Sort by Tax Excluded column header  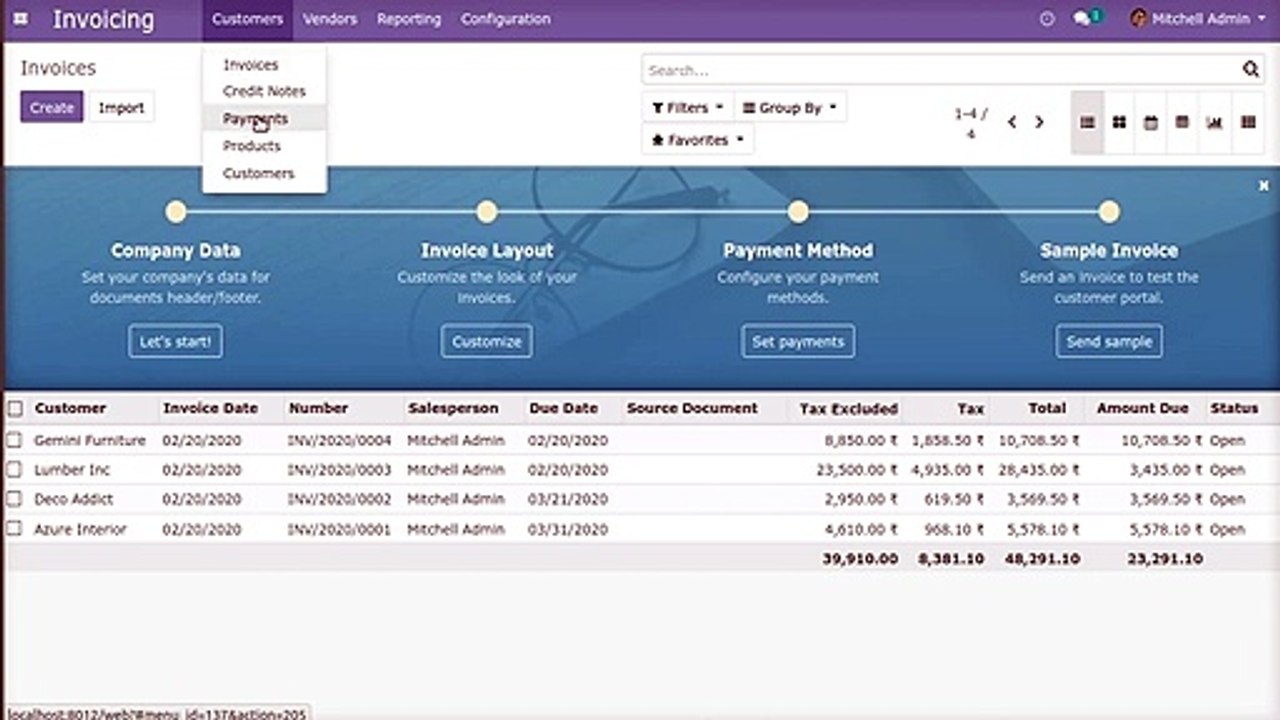tap(849, 408)
